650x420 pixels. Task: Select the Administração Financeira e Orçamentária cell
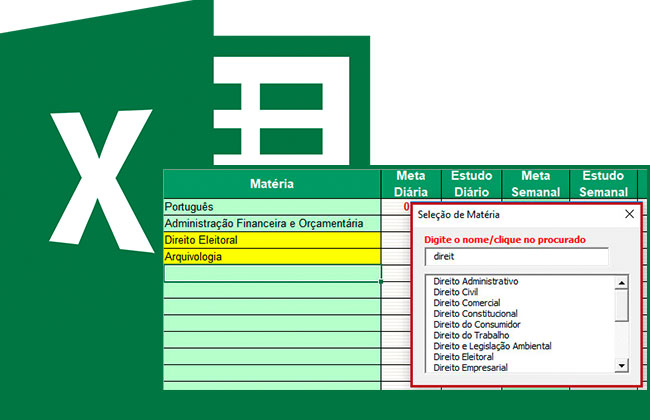click(x=272, y=223)
